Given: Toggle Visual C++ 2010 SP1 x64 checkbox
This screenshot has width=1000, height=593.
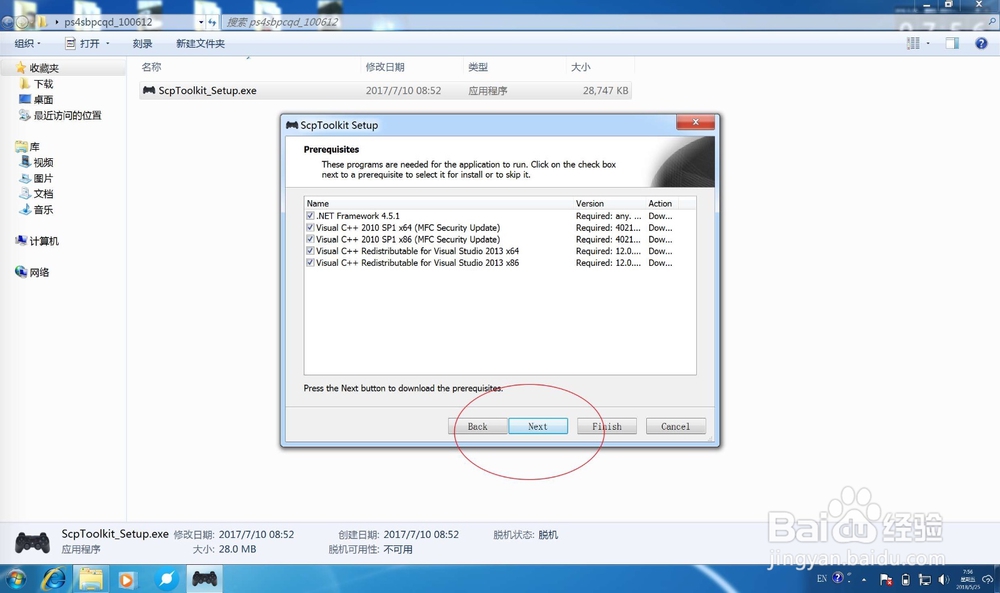Looking at the screenshot, I should [x=310, y=227].
